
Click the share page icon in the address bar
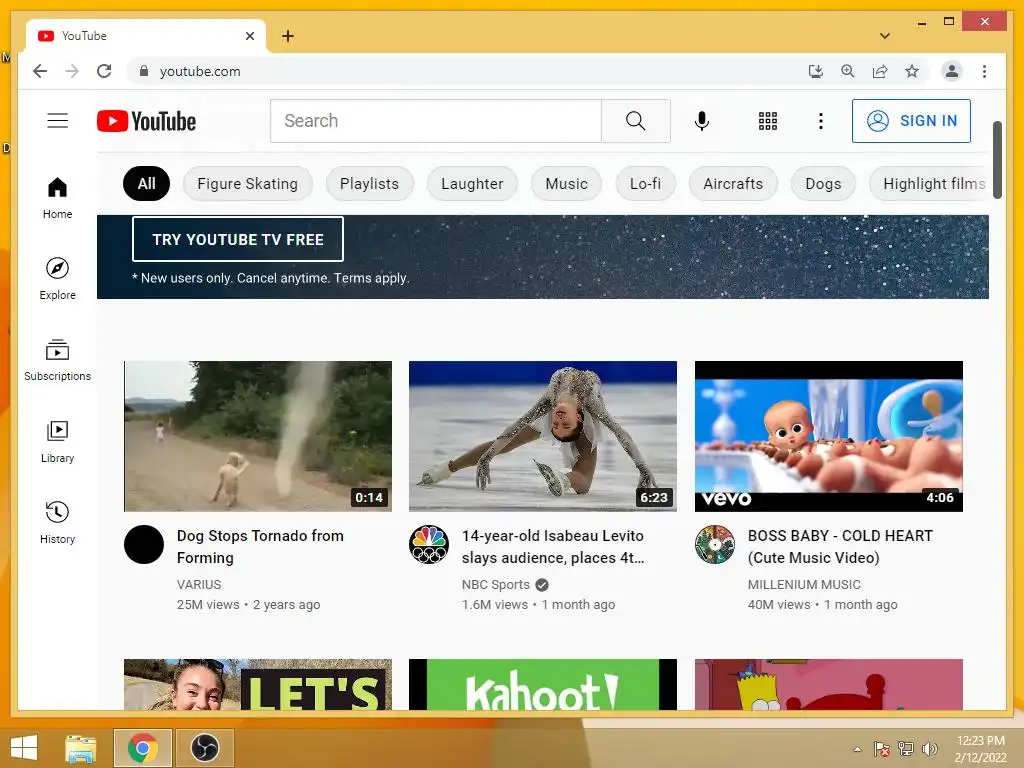tap(880, 71)
